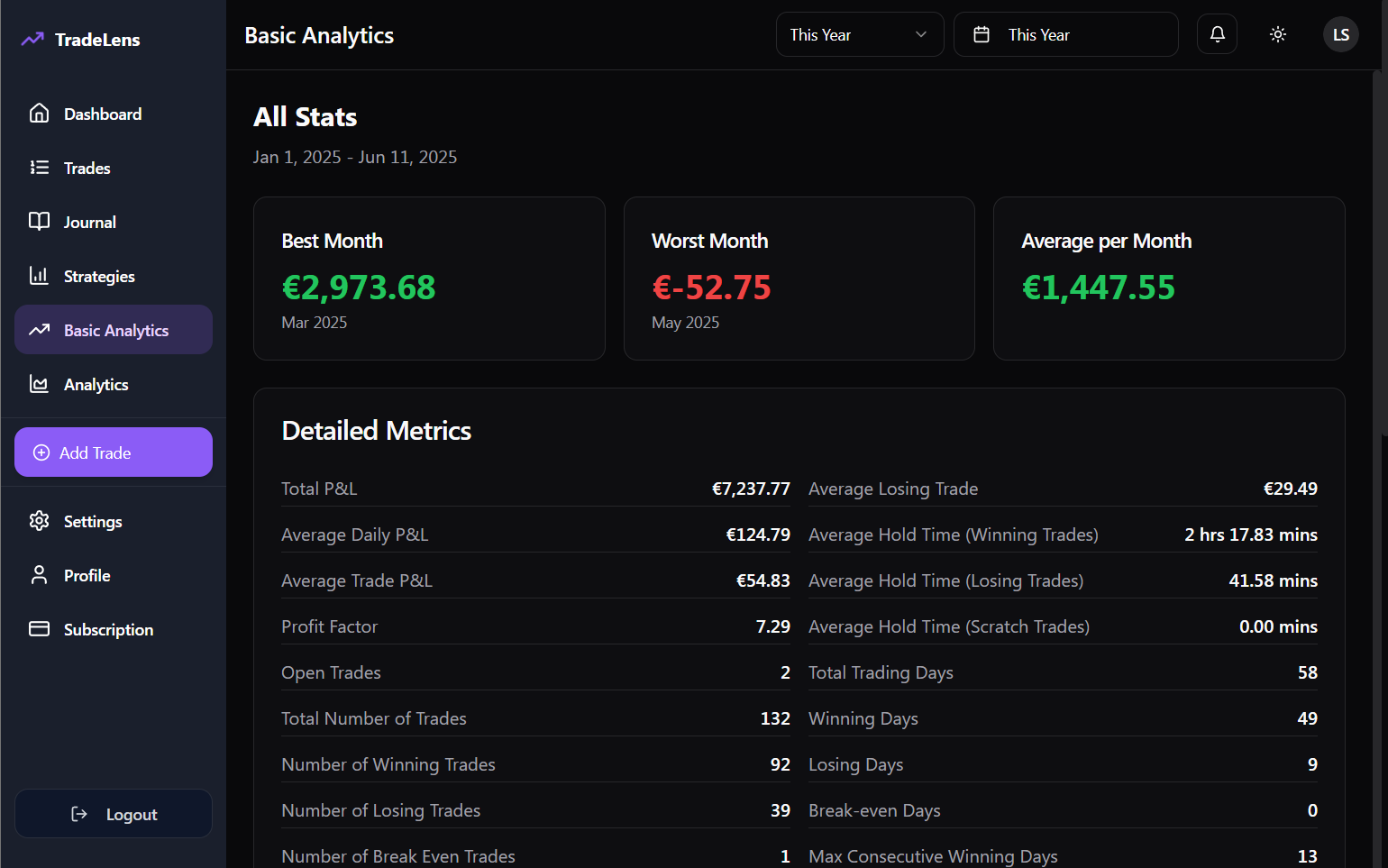
Task: Click the Strategies bar chart icon
Action: 39,276
